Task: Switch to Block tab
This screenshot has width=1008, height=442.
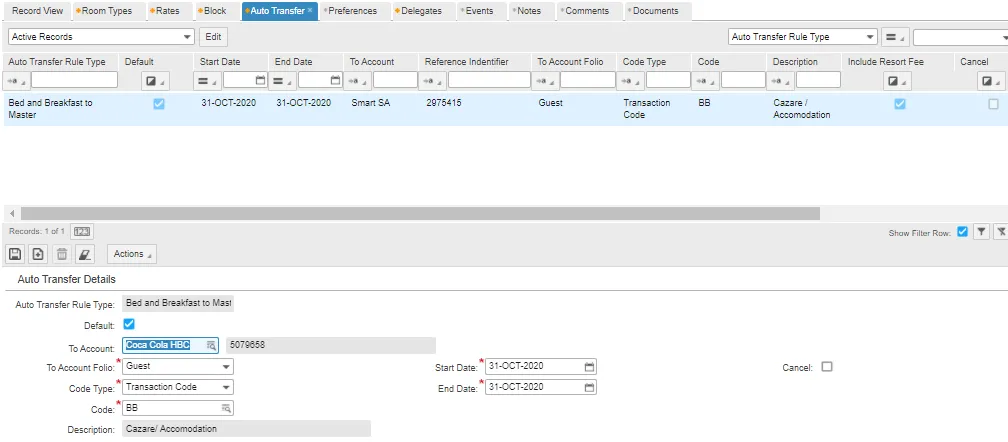Action: pyautogui.click(x=215, y=11)
